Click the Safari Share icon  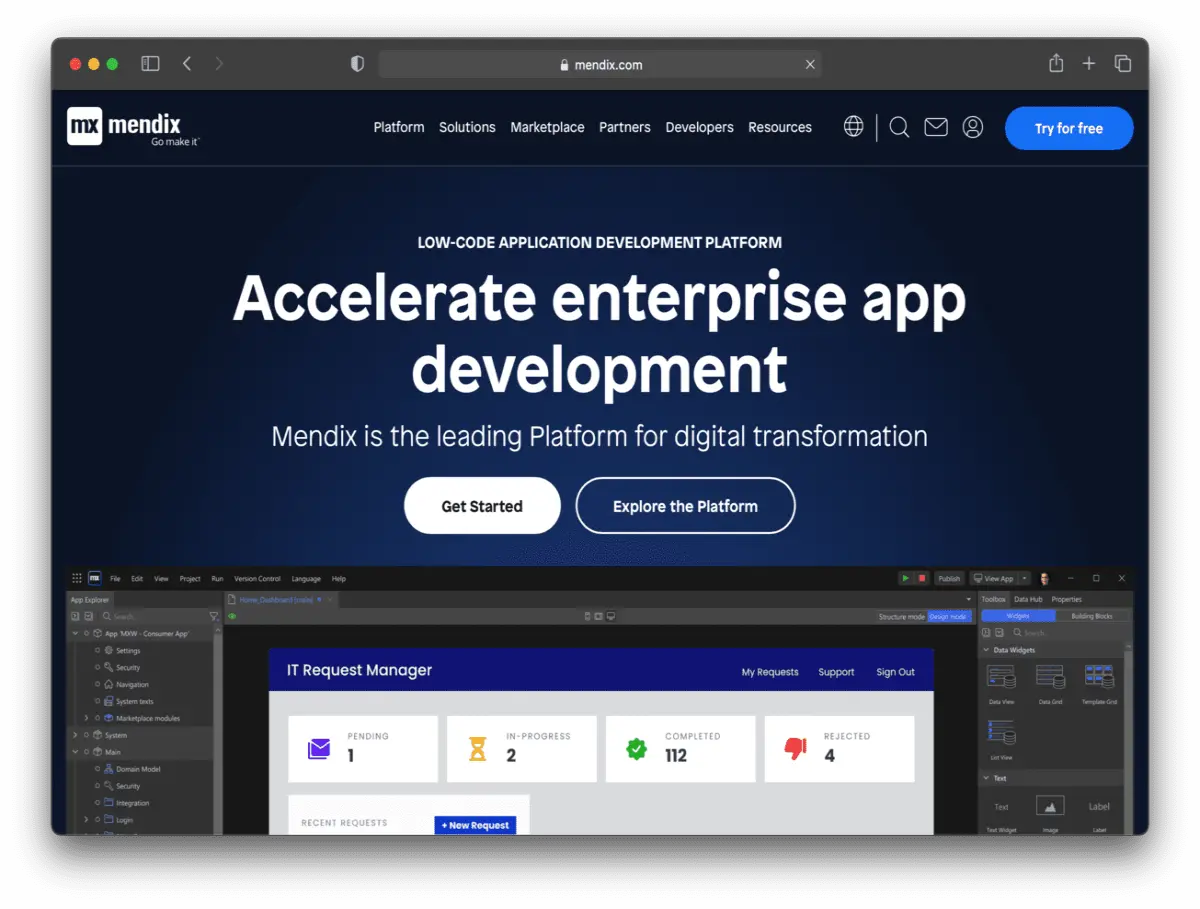pyautogui.click(x=1056, y=63)
